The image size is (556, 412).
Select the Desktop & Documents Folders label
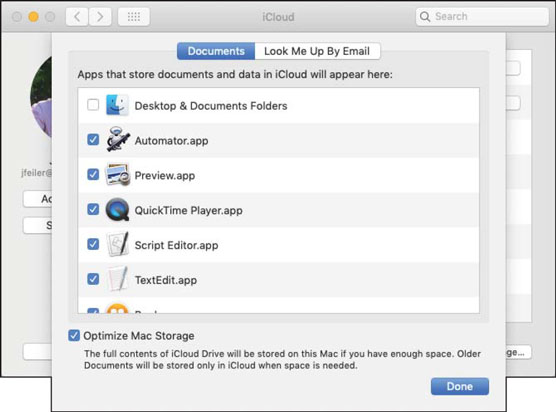[211, 106]
